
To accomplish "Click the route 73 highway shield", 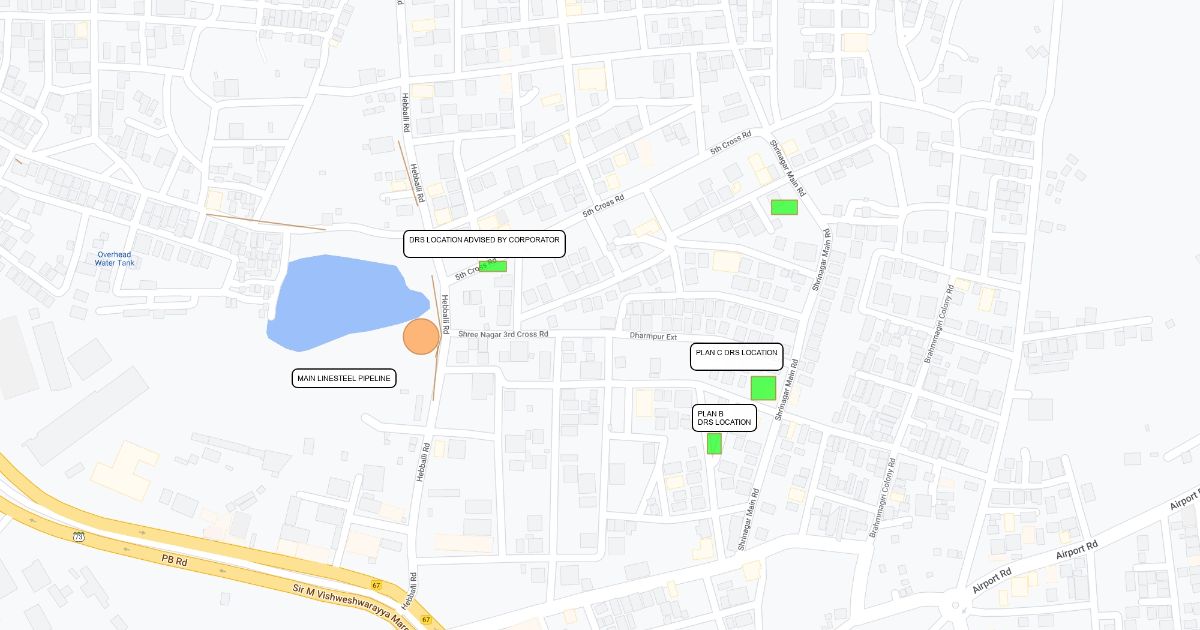I will click(x=78, y=537).
